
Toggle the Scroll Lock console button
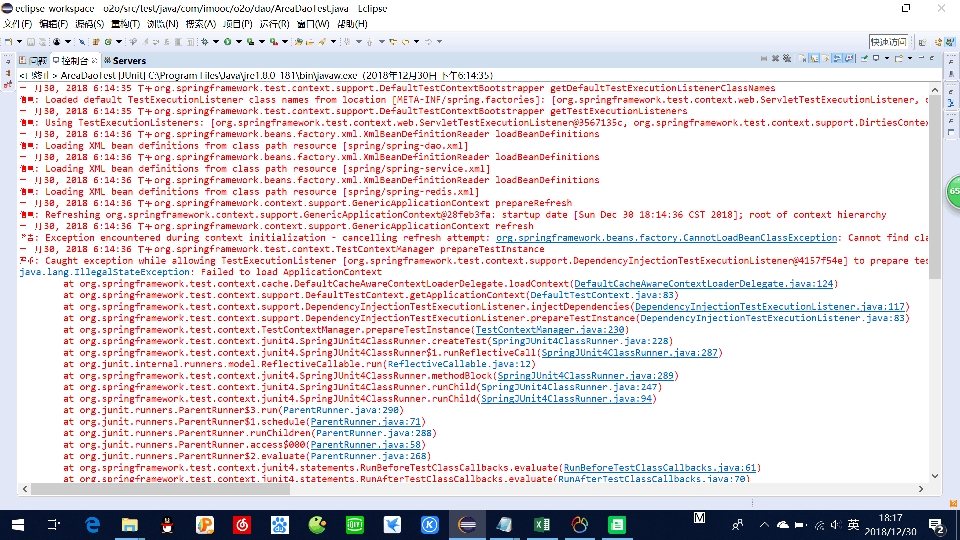pos(814,58)
